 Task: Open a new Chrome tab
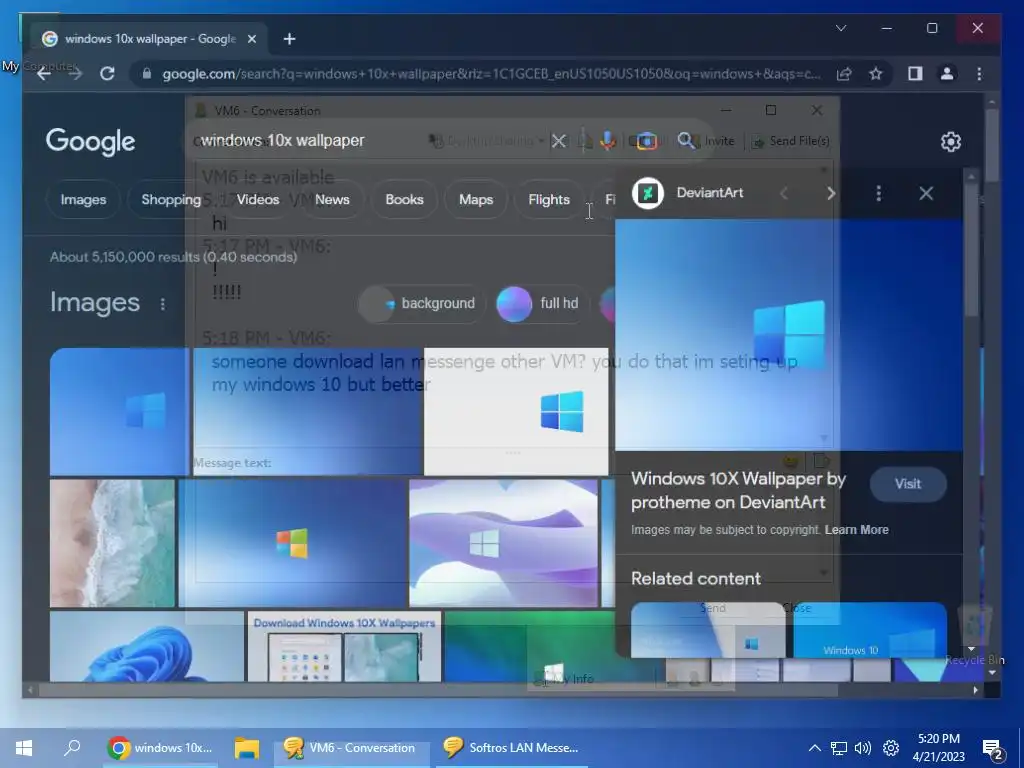[x=289, y=39]
